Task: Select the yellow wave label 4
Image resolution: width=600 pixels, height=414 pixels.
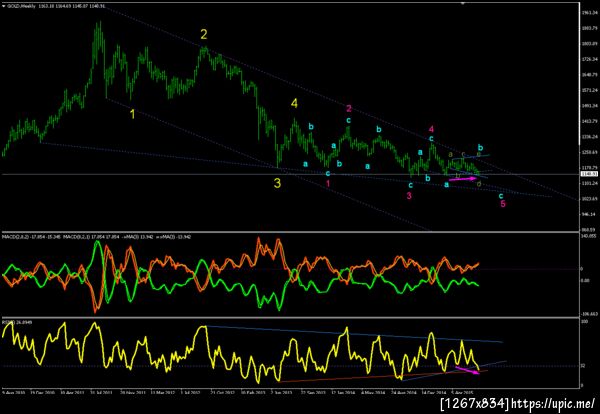Action: 294,103
